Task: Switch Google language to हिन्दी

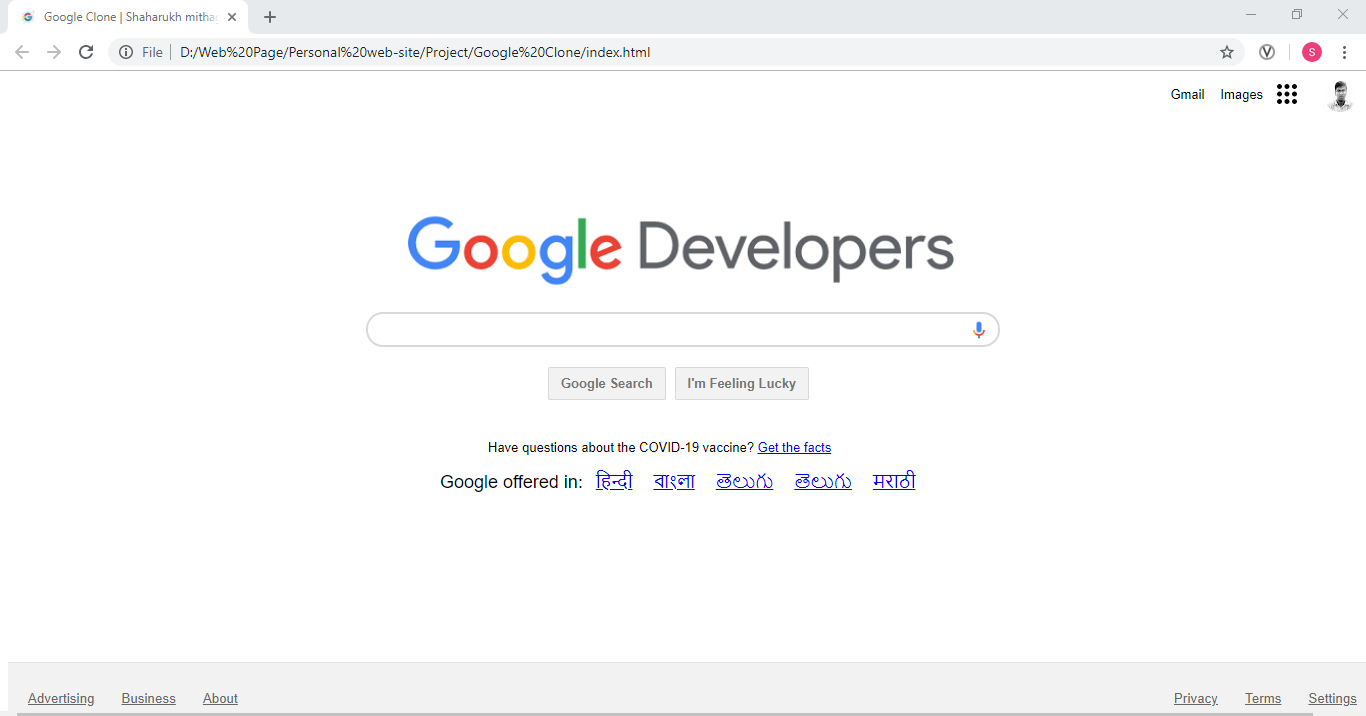Action: pos(614,481)
